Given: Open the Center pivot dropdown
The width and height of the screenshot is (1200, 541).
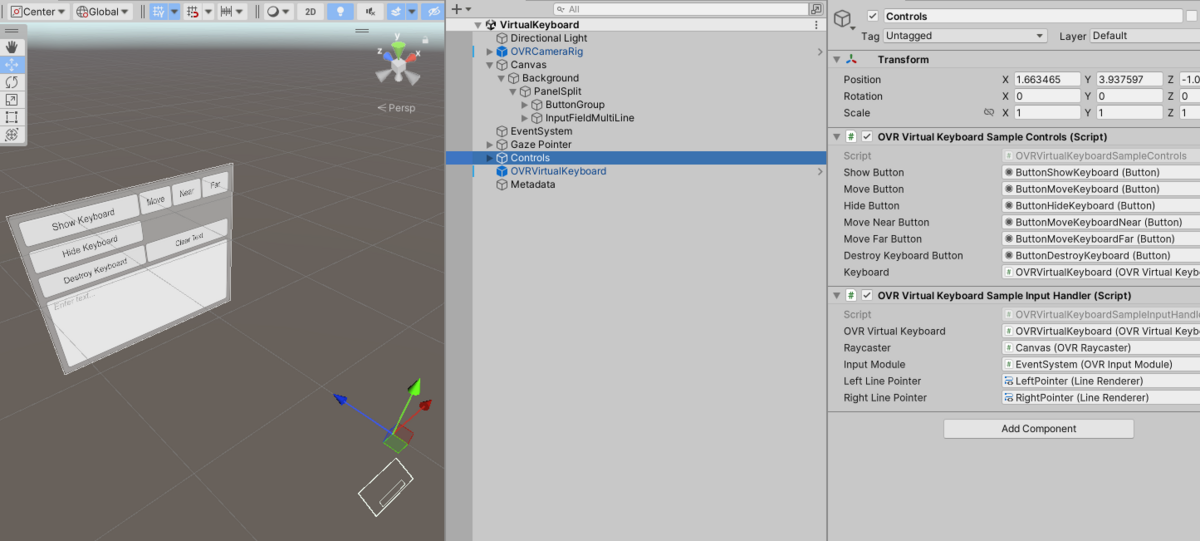Looking at the screenshot, I should pyautogui.click(x=39, y=12).
